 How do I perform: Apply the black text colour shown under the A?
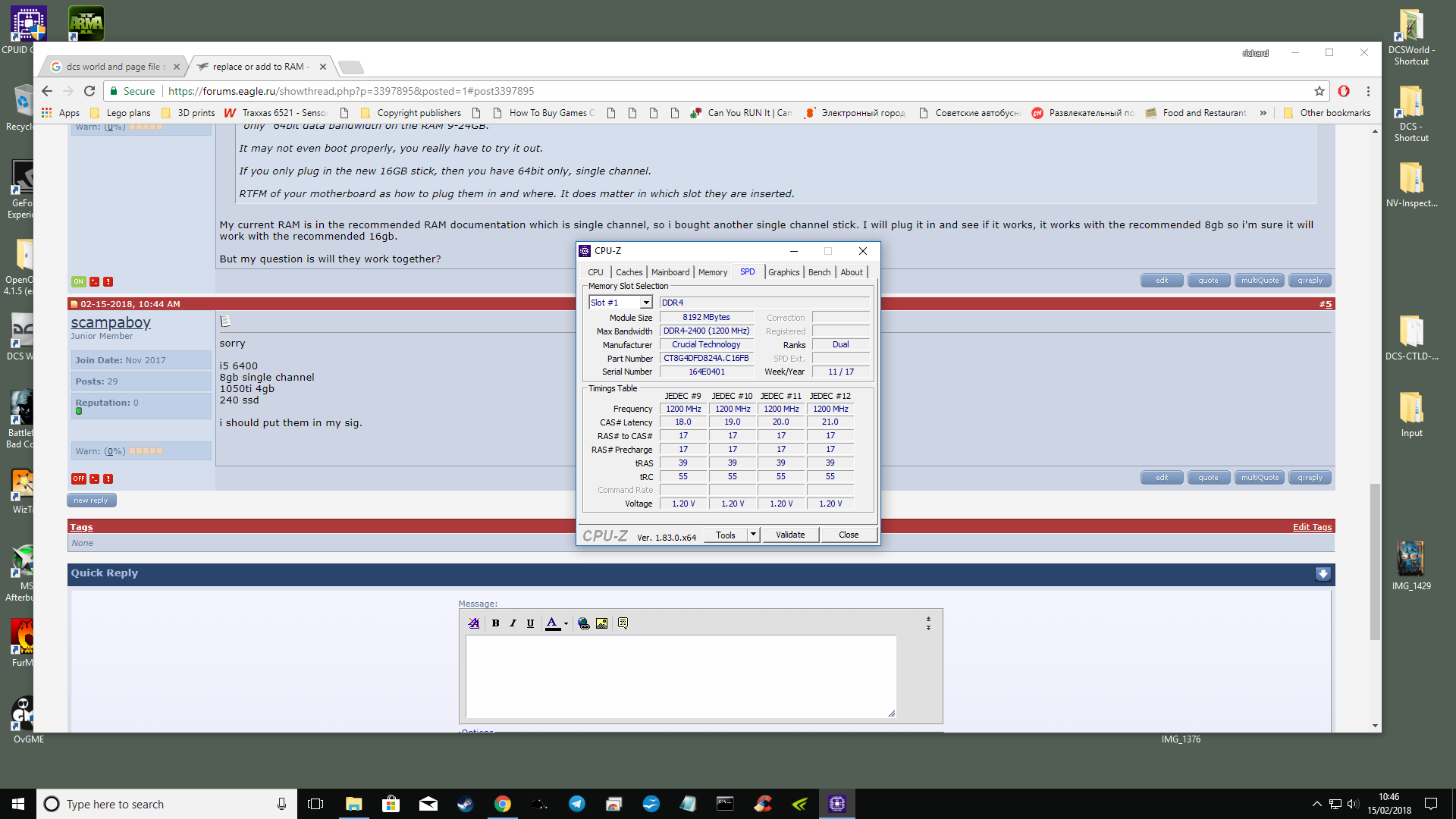click(552, 623)
